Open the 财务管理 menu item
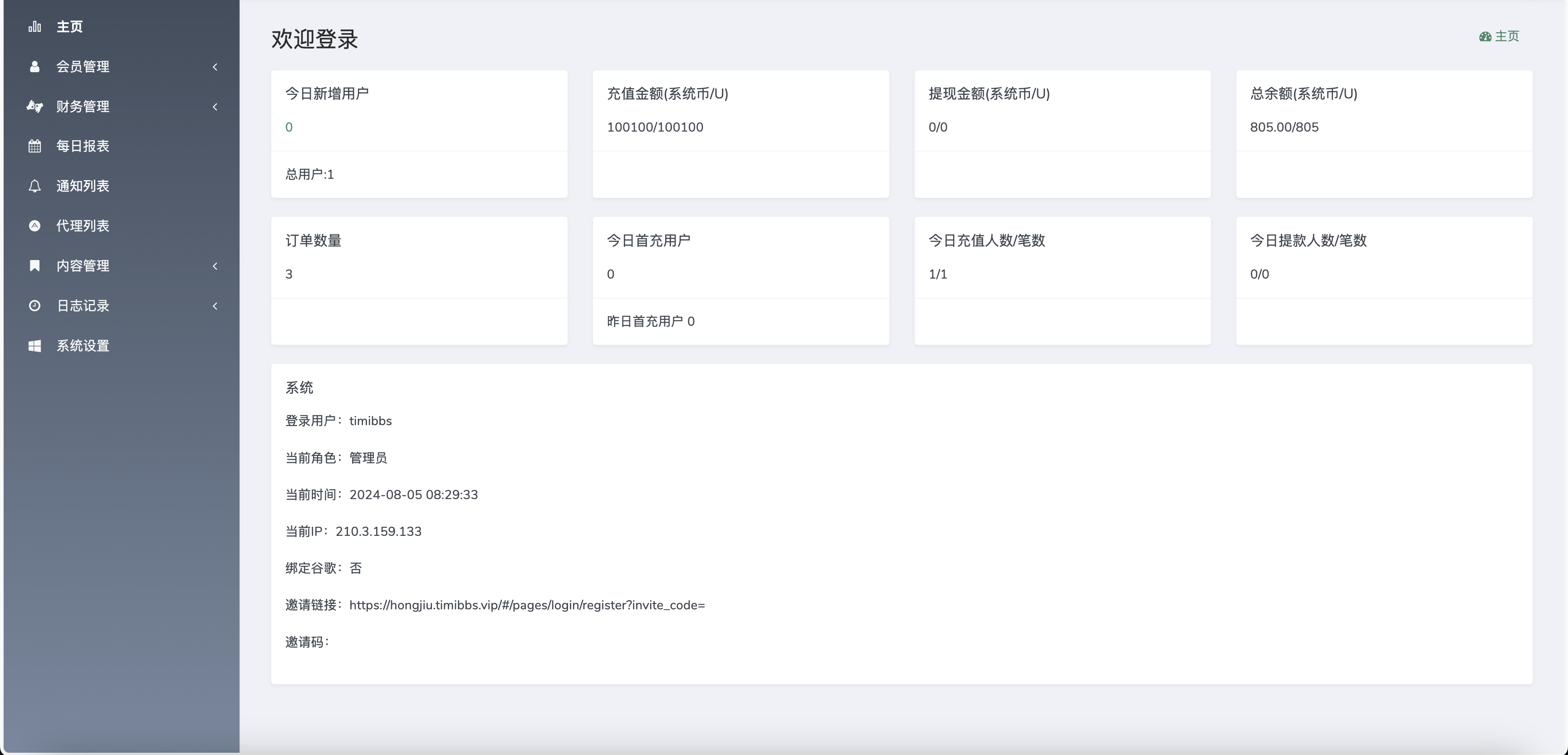1568x755 pixels. 122,106
